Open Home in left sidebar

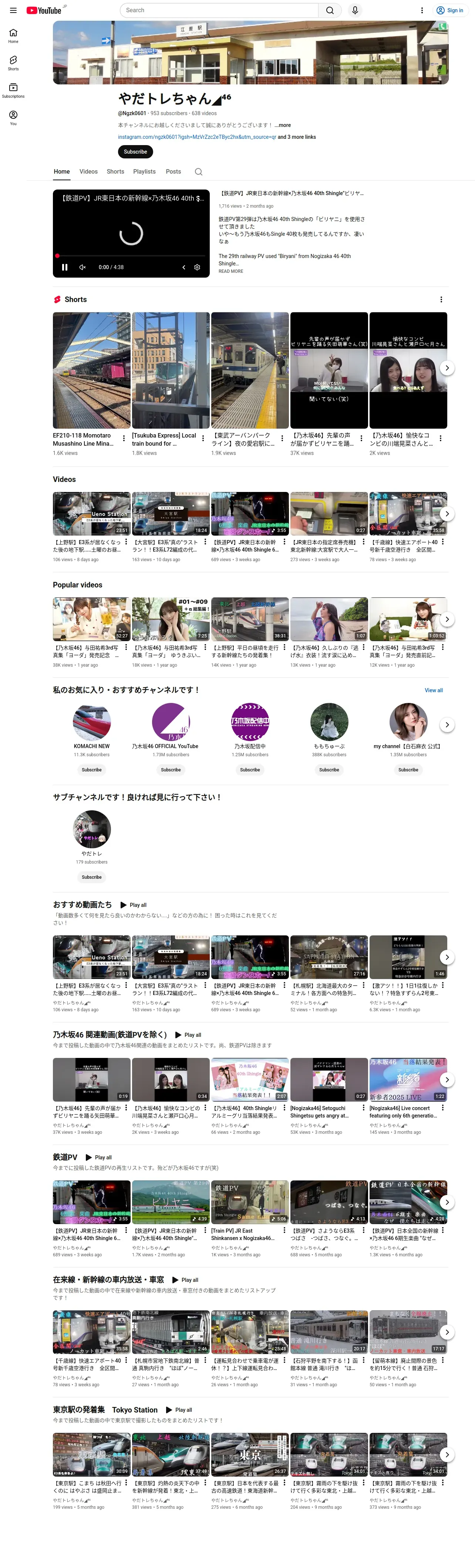13,36
